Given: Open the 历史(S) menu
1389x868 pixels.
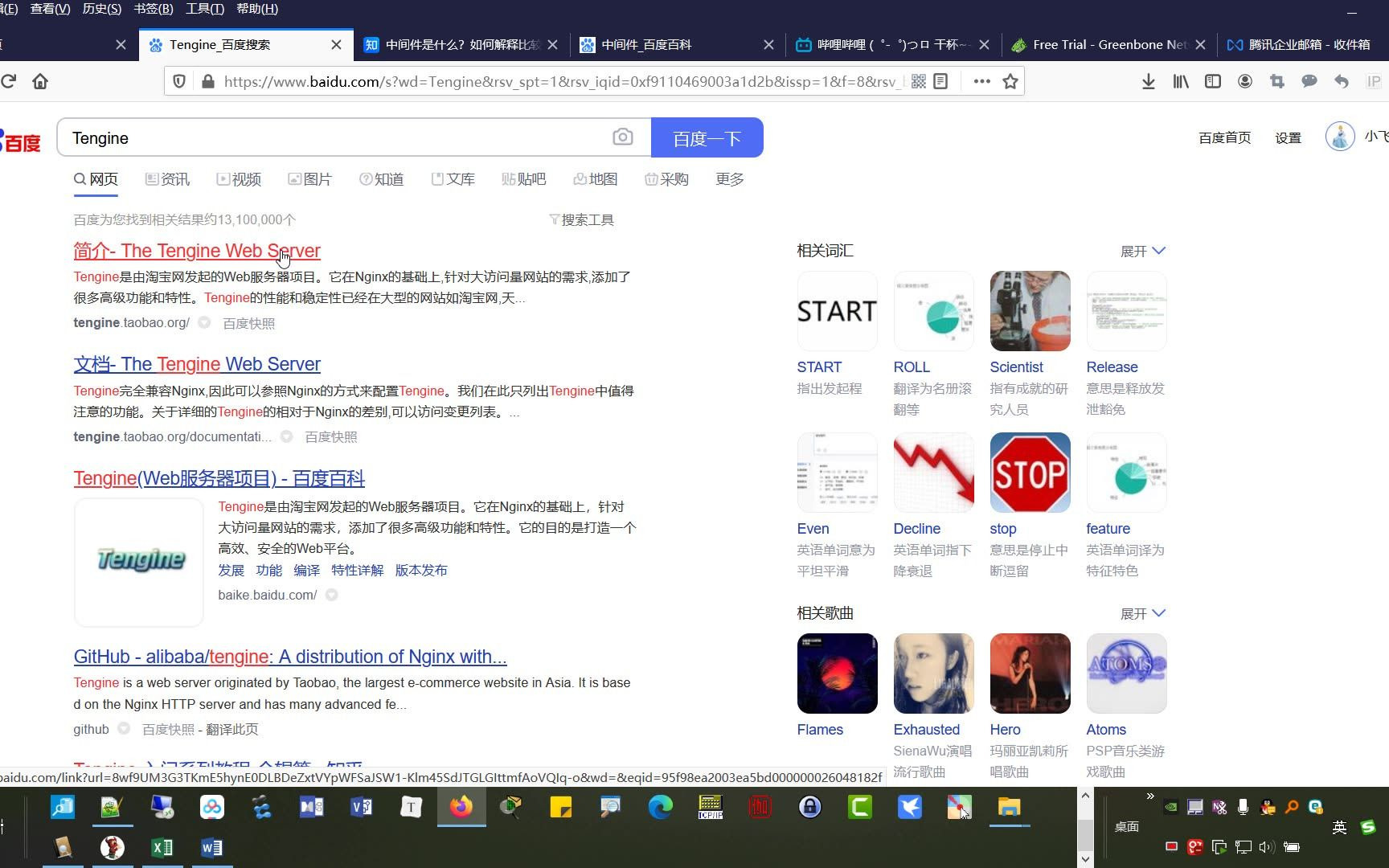Looking at the screenshot, I should [102, 9].
